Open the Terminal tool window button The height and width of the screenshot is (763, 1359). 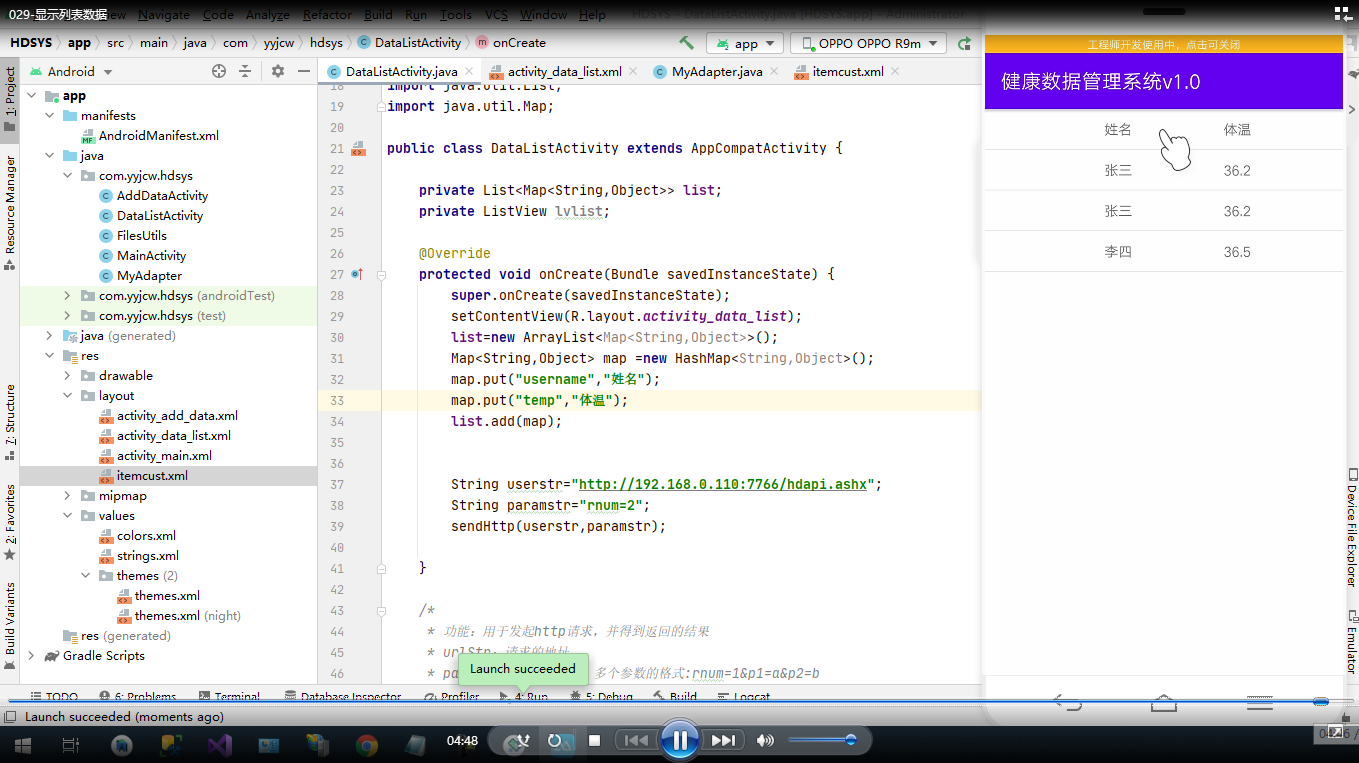click(x=230, y=697)
